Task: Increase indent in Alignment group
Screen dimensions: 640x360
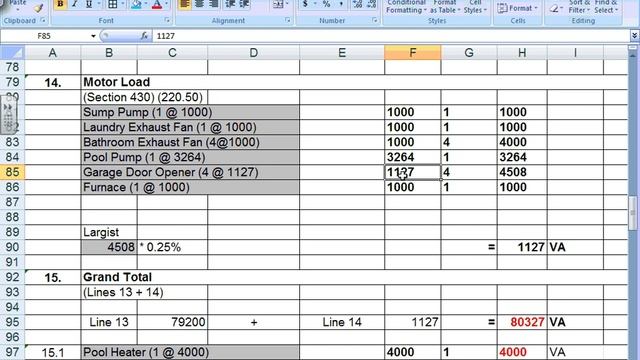Action: click(x=244, y=4)
